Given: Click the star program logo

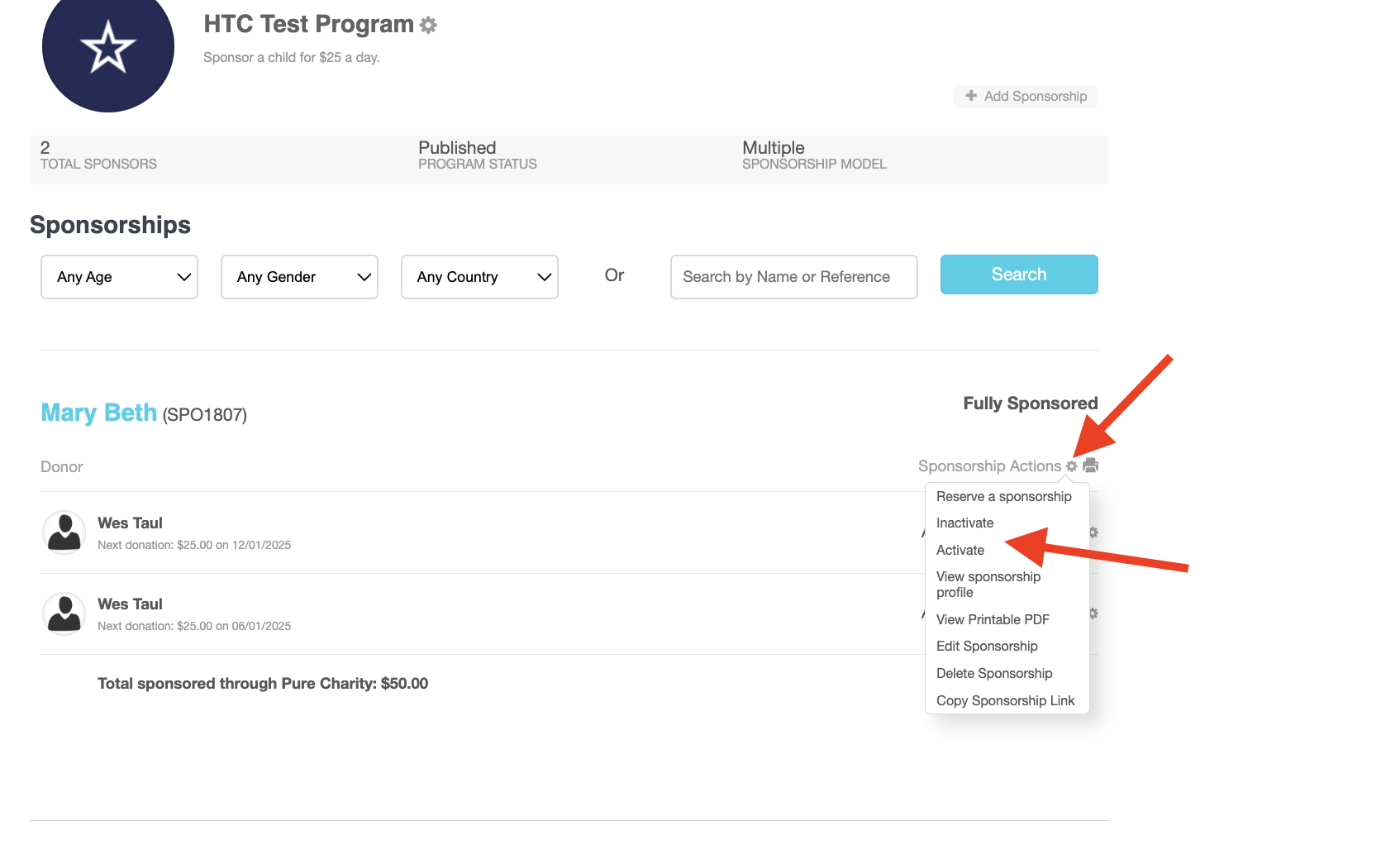Looking at the screenshot, I should (108, 48).
